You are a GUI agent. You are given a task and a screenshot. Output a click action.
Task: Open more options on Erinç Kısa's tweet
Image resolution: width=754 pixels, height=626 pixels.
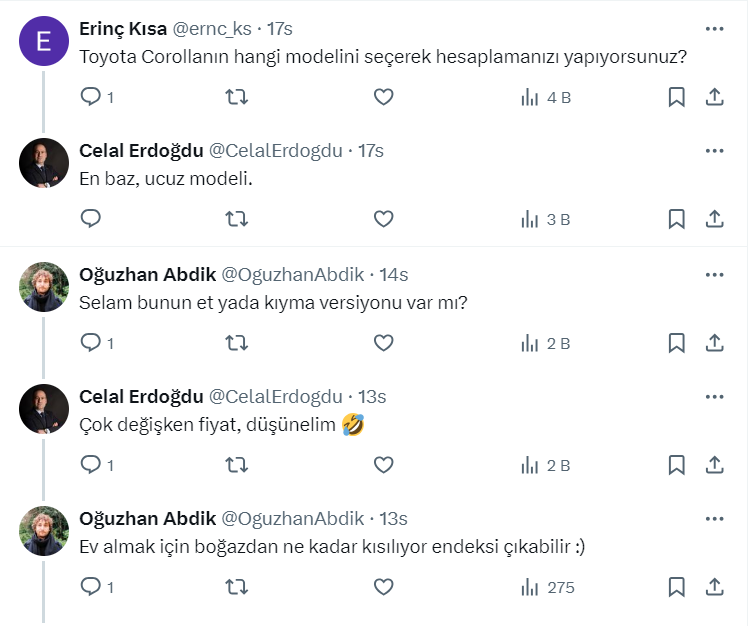point(714,28)
